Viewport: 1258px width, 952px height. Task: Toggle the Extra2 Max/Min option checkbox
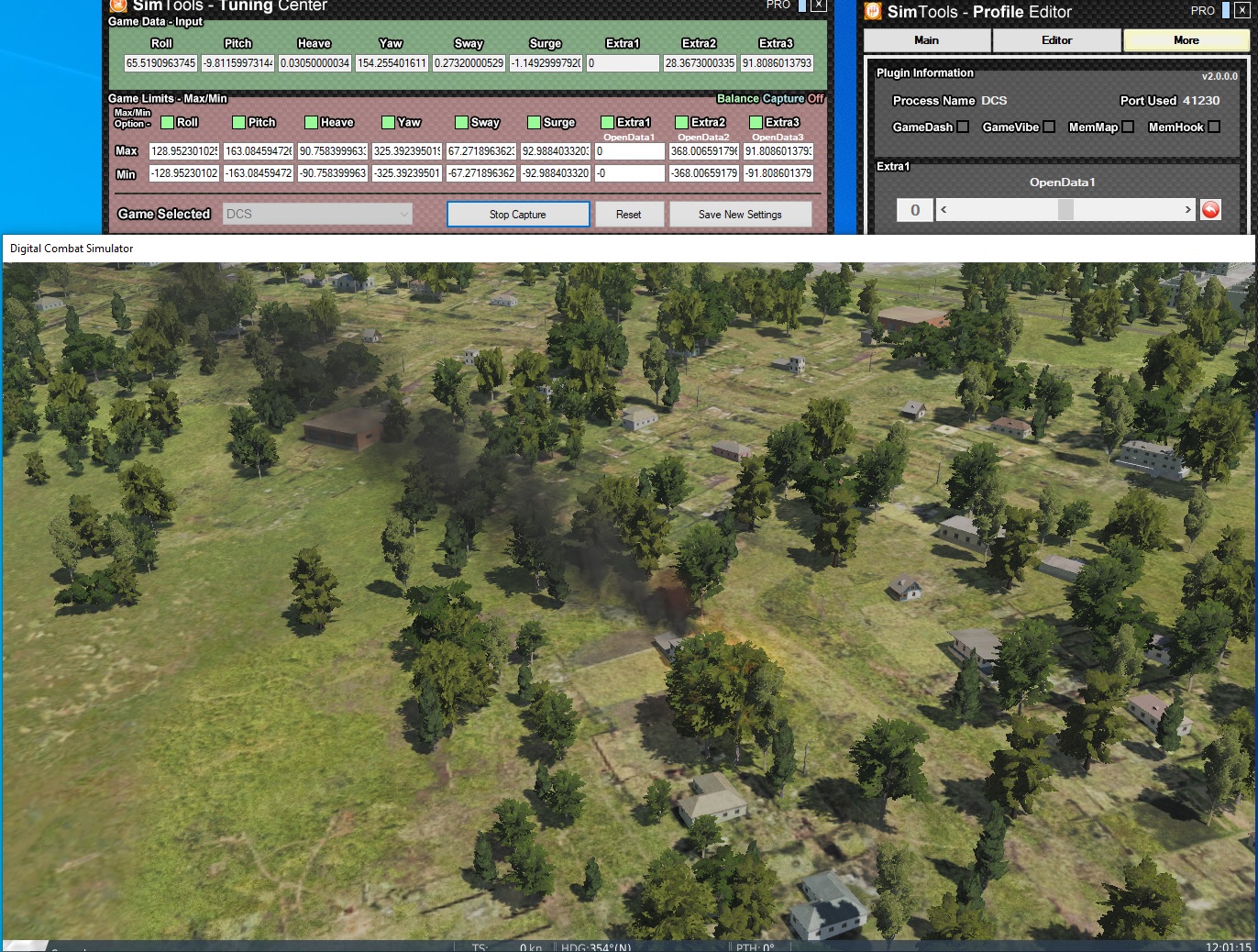point(681,122)
